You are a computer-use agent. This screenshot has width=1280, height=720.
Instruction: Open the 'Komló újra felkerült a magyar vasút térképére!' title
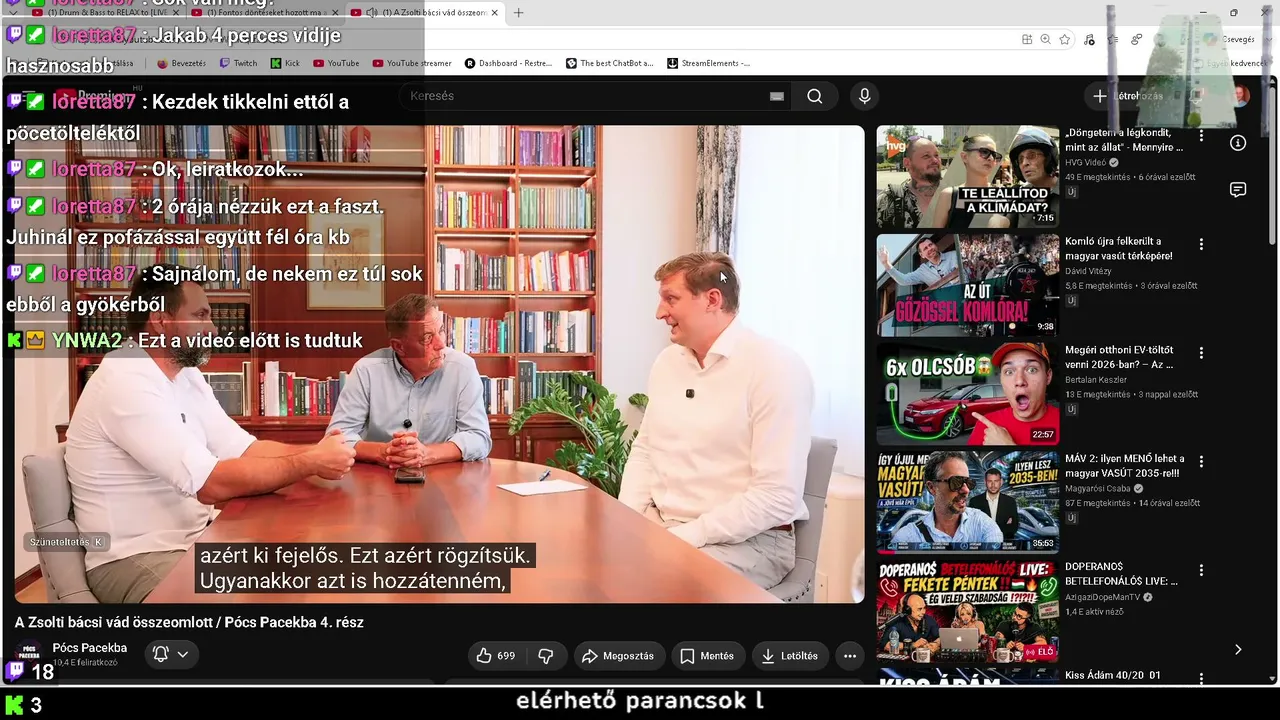[x=1119, y=248]
